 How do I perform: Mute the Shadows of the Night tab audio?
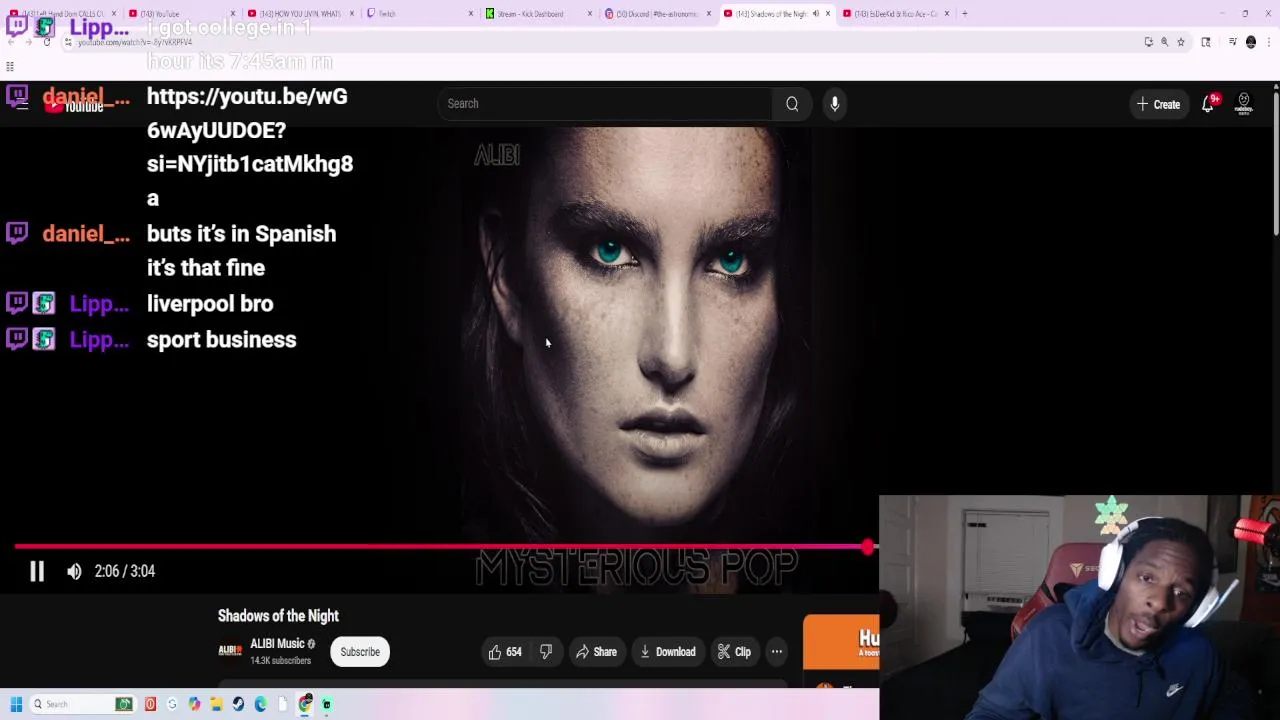[x=815, y=14]
